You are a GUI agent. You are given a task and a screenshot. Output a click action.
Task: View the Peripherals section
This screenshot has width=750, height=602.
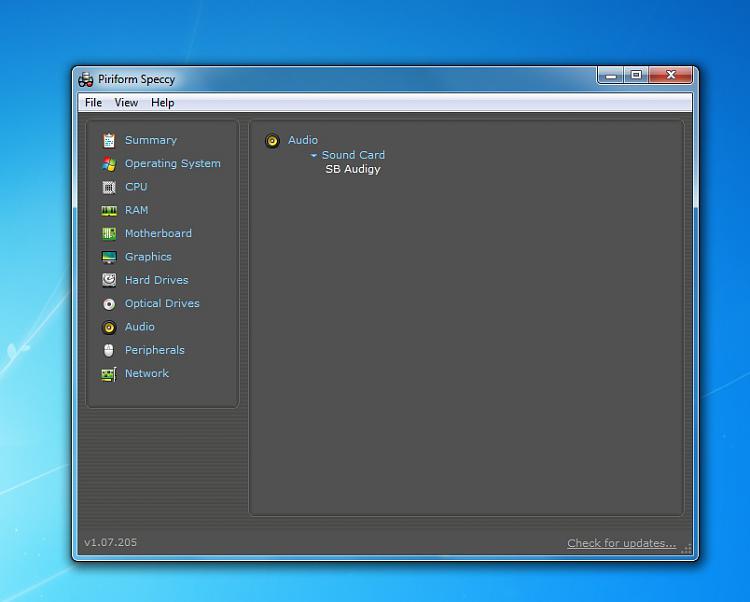(x=154, y=350)
